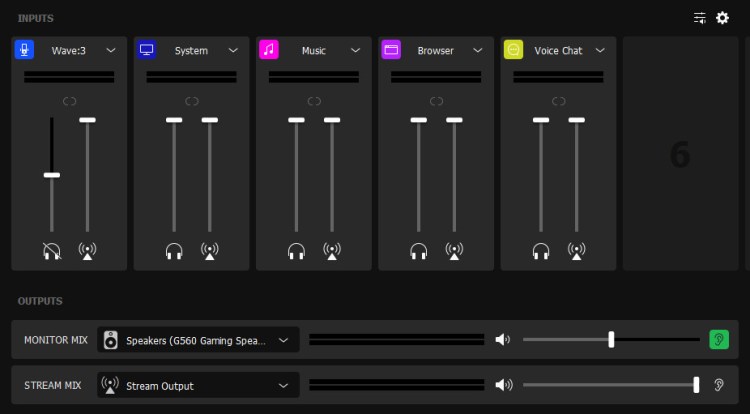Click the pink Music note channel icon

(269, 50)
